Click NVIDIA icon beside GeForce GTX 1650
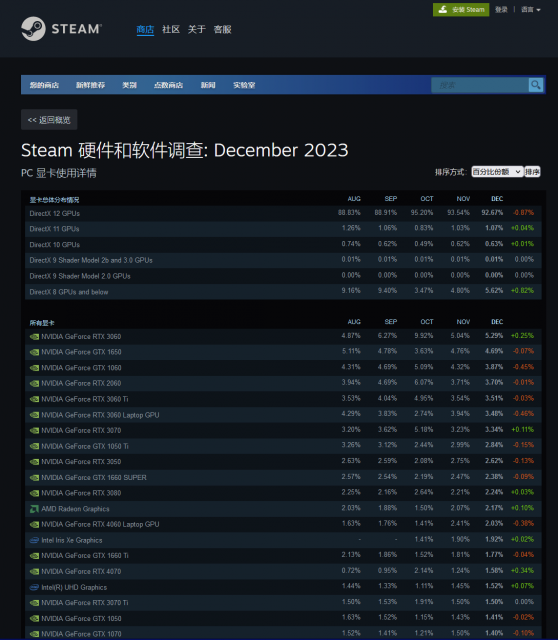The height and width of the screenshot is (640, 558). (34, 352)
